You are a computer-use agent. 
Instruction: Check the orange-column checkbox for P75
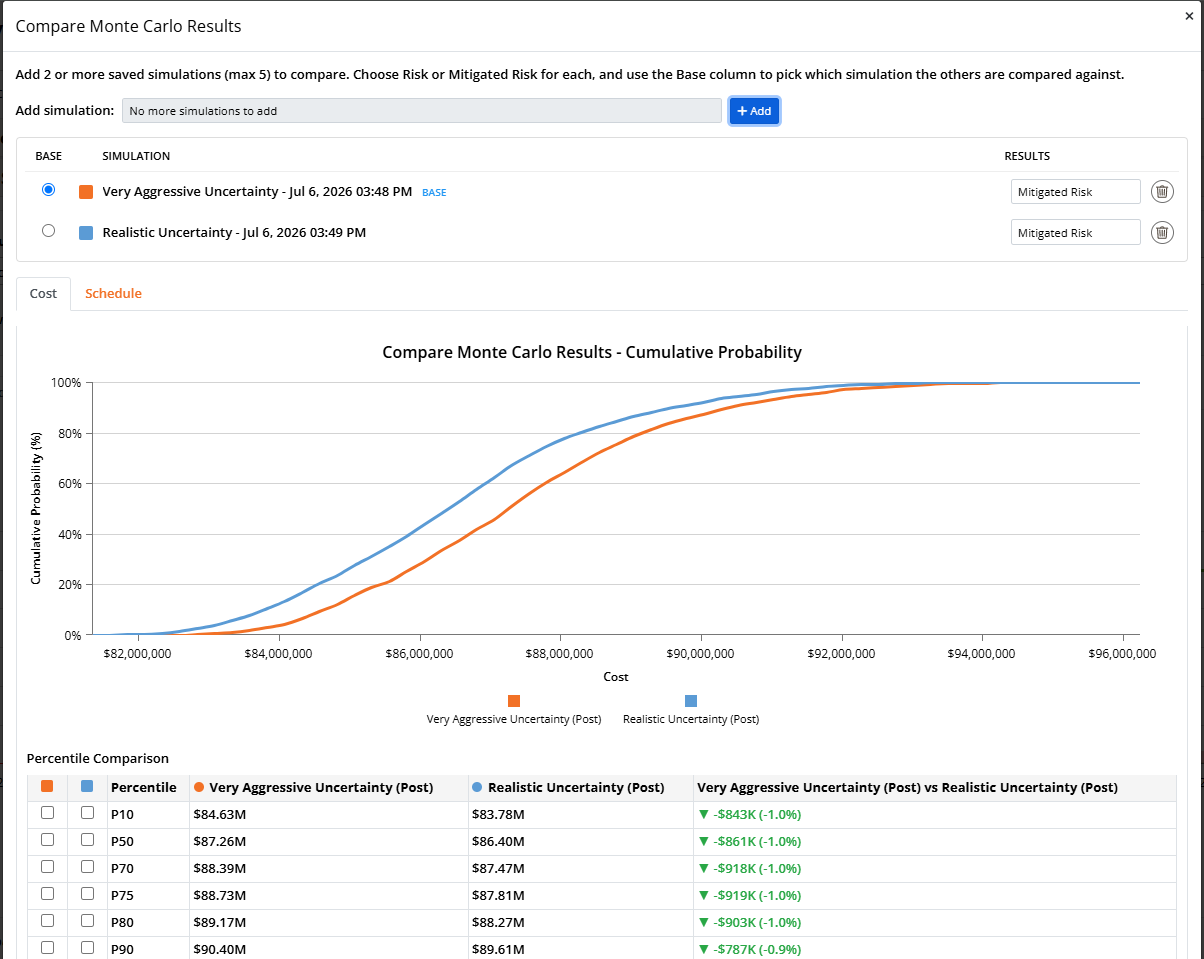pyautogui.click(x=47, y=894)
